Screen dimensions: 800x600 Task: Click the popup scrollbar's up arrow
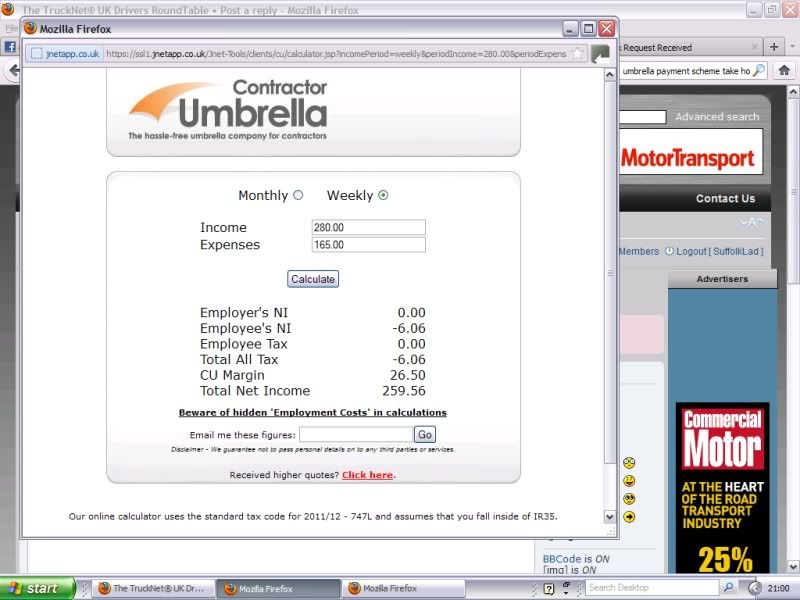pyautogui.click(x=610, y=75)
